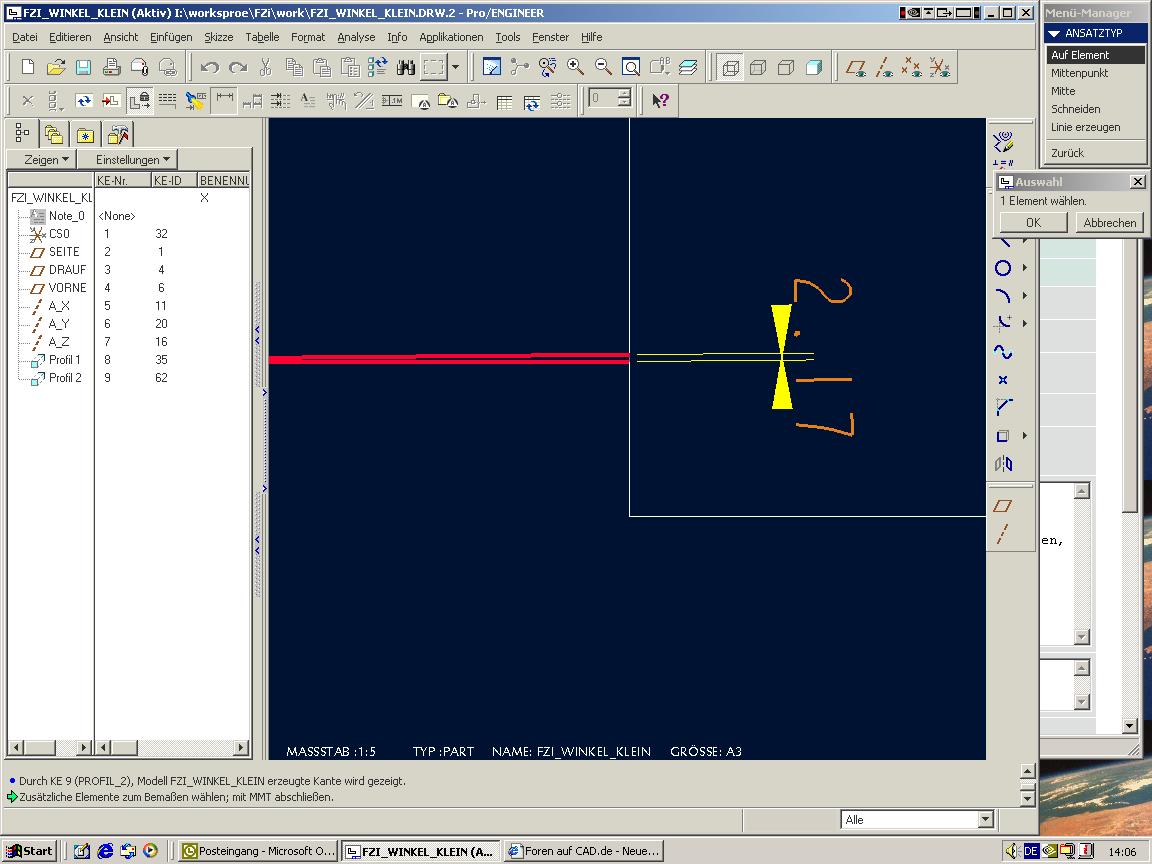Expand the selection box dropdown arrow
The width and height of the screenshot is (1152, 864).
456,68
